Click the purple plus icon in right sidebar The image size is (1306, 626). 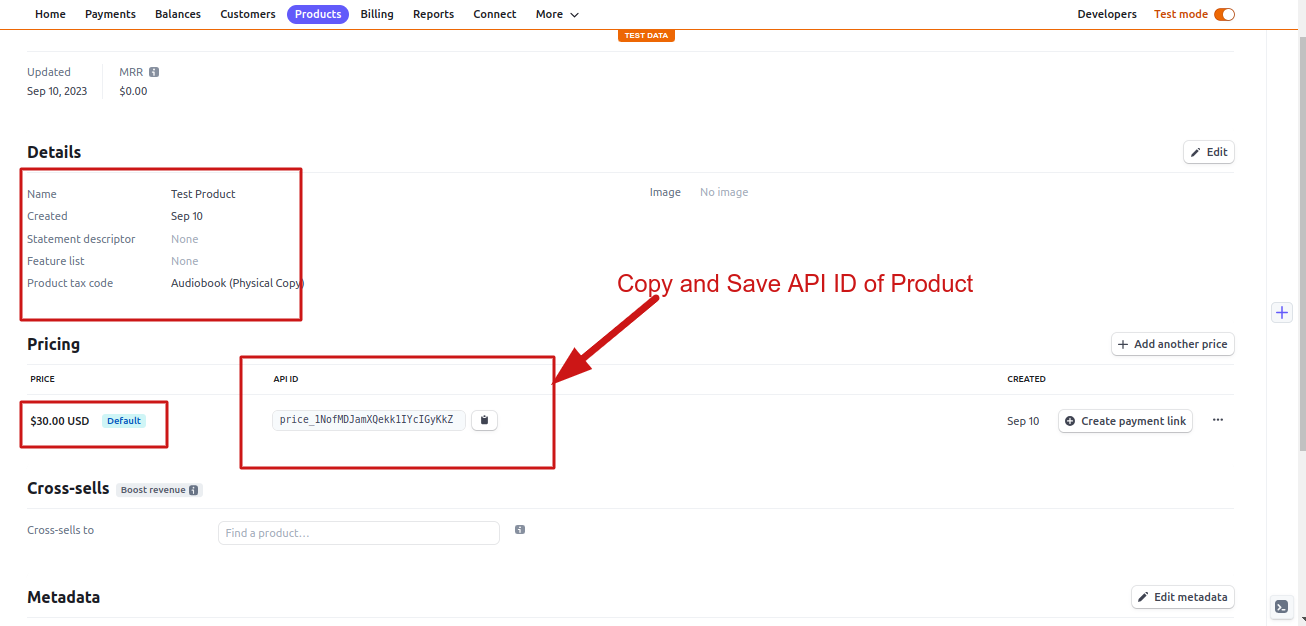click(1282, 312)
